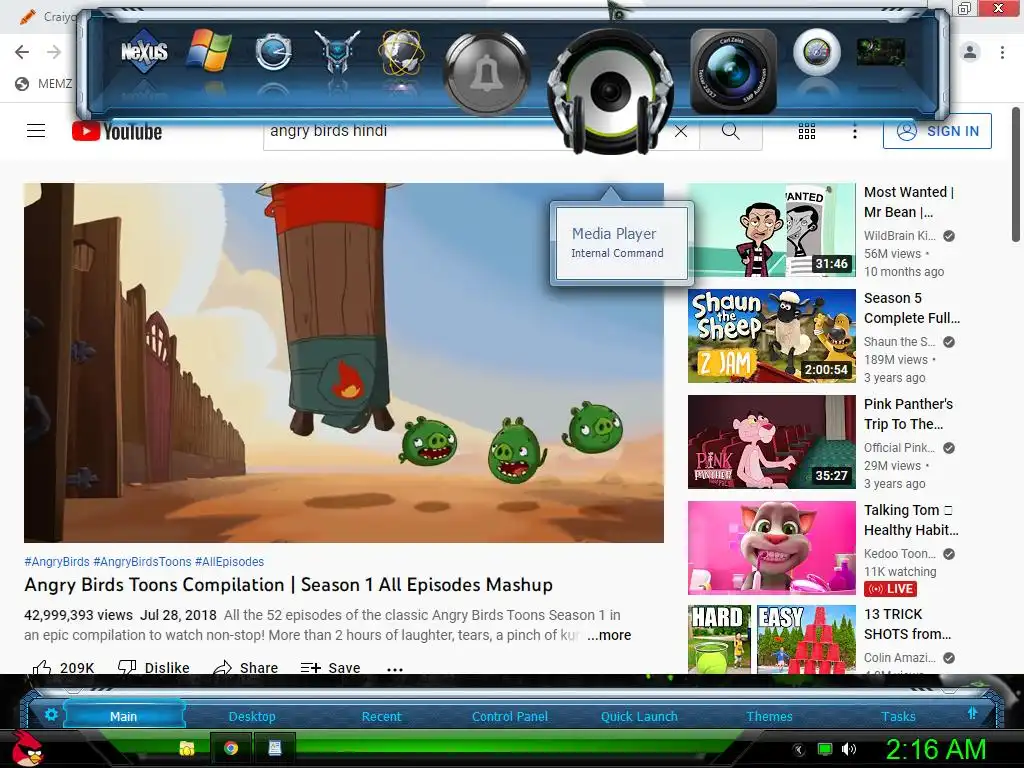Click the volume speaker tray icon
This screenshot has width=1024, height=768.
coord(849,749)
